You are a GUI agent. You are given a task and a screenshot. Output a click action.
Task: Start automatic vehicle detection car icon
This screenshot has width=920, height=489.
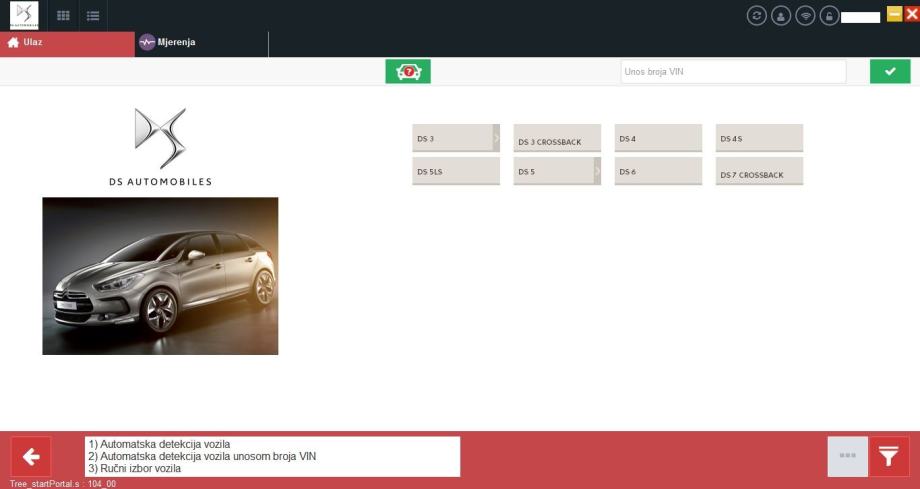[408, 72]
